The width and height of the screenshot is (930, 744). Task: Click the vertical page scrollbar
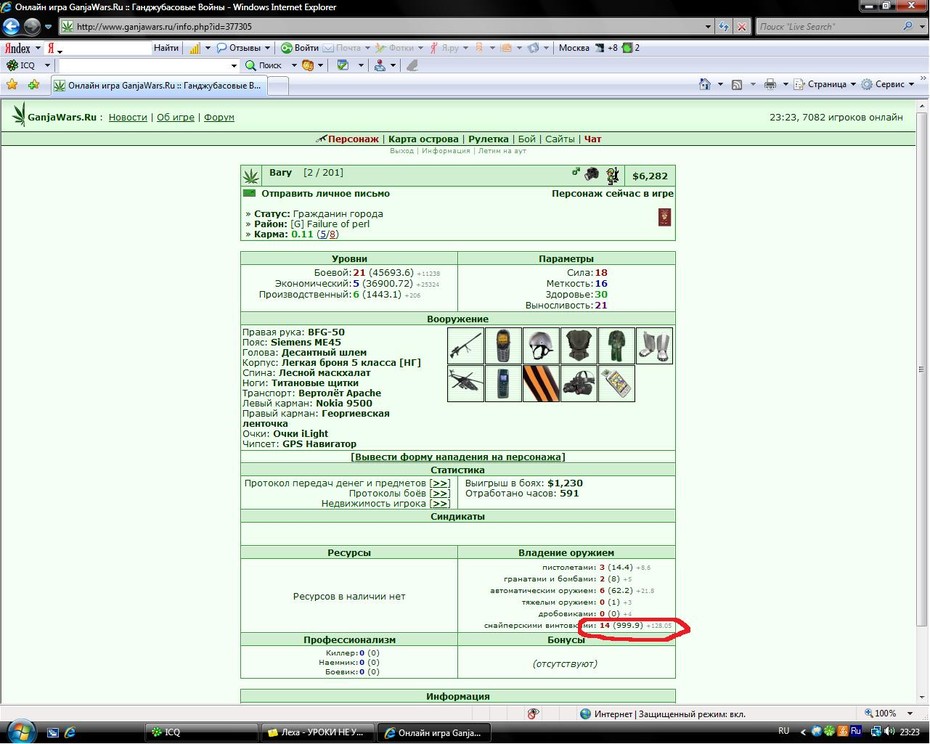coord(921,368)
